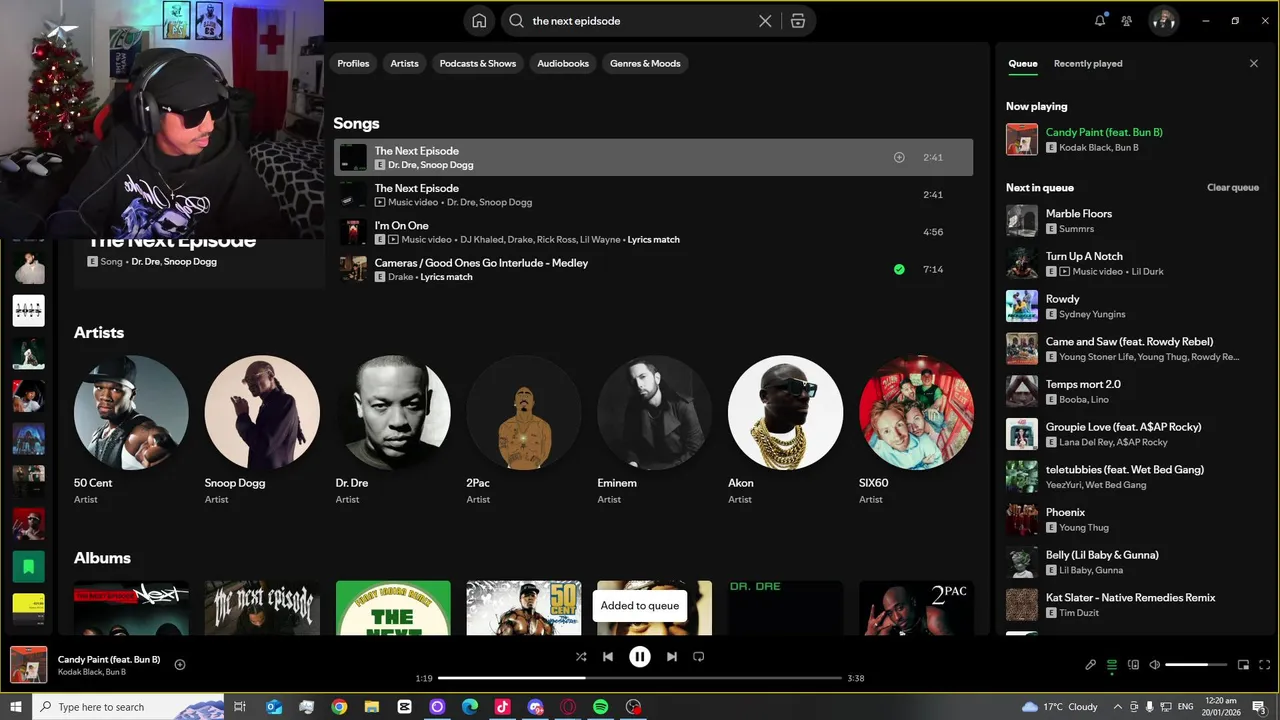Toggle shuffle playback
This screenshot has width=1280, height=720.
point(581,657)
